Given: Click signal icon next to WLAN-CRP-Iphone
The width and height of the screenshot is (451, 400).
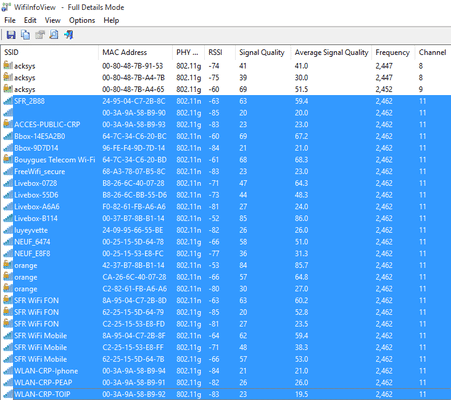Looking at the screenshot, I should tap(8, 371).
